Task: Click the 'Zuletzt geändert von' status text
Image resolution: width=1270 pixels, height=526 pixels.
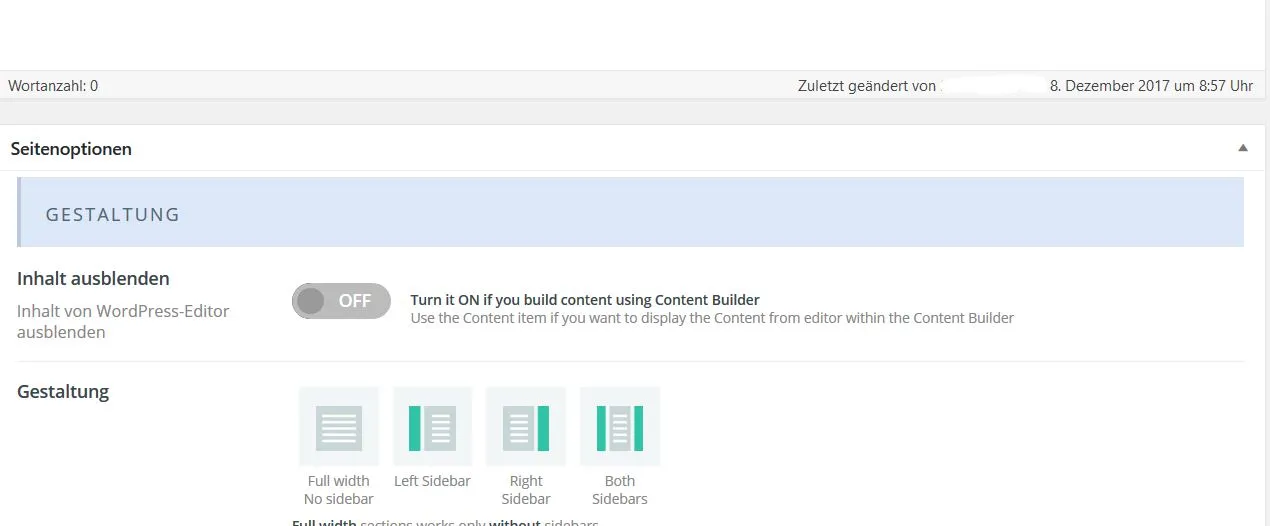Action: point(867,86)
